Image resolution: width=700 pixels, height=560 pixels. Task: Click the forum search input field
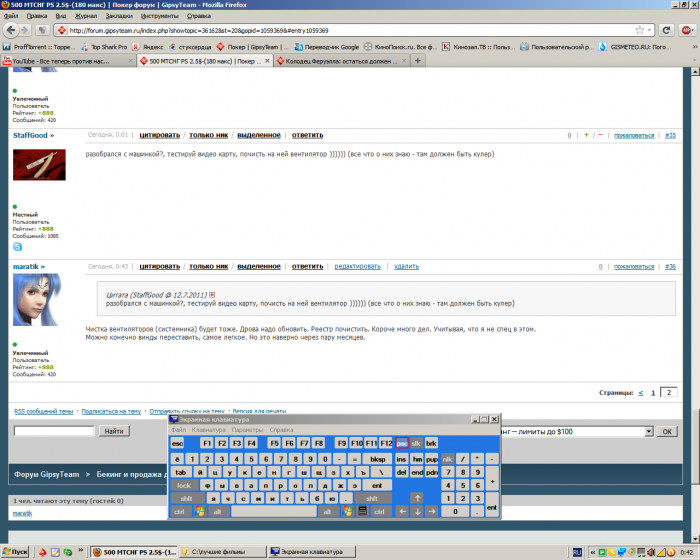point(54,431)
